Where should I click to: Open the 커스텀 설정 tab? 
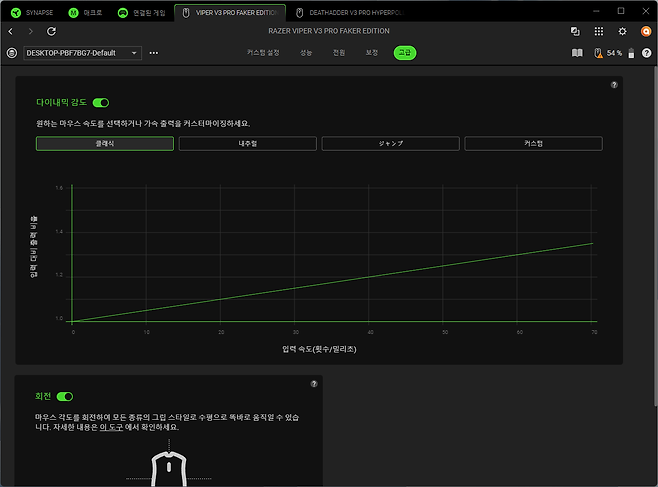click(263, 52)
